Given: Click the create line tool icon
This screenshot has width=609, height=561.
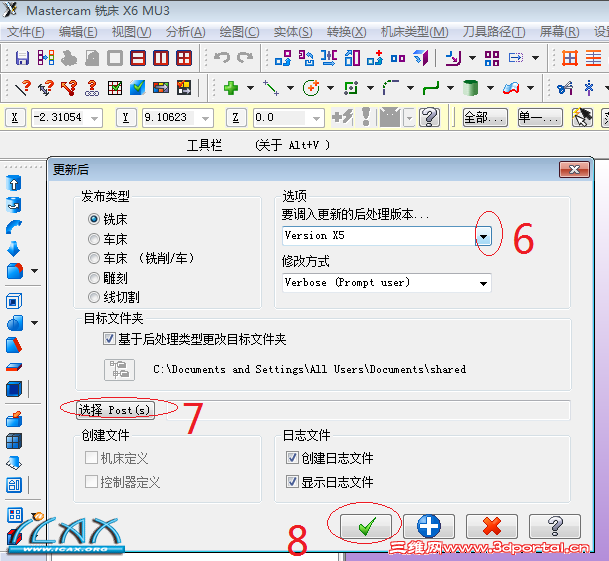Looking at the screenshot, I should point(271,88).
